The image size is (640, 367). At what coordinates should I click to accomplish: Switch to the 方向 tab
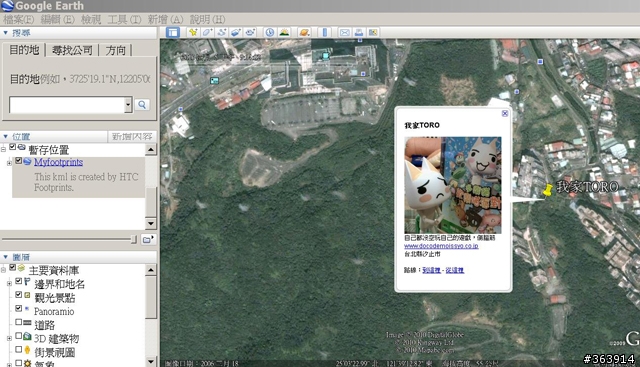[x=116, y=50]
